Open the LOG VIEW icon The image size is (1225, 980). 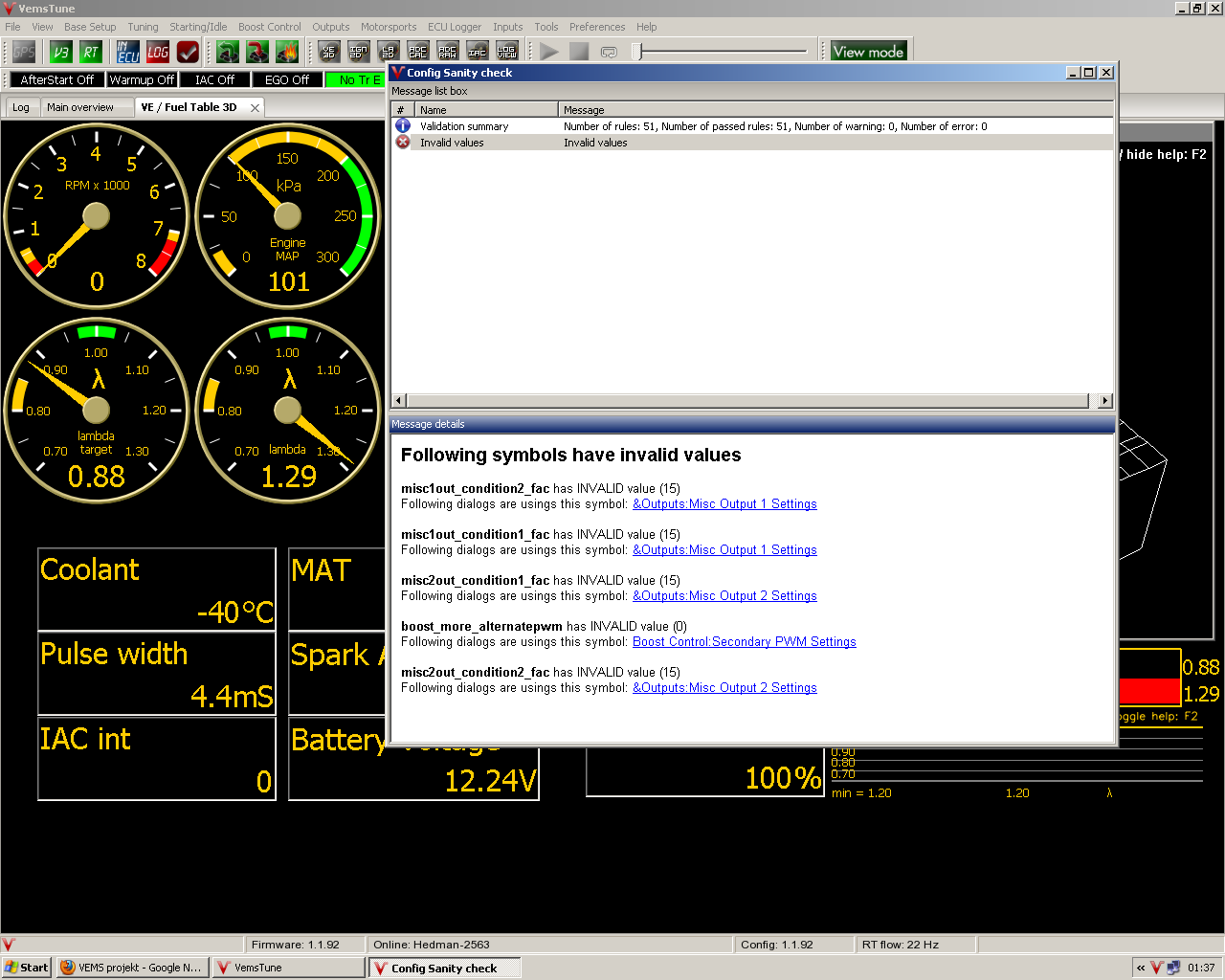click(x=507, y=52)
